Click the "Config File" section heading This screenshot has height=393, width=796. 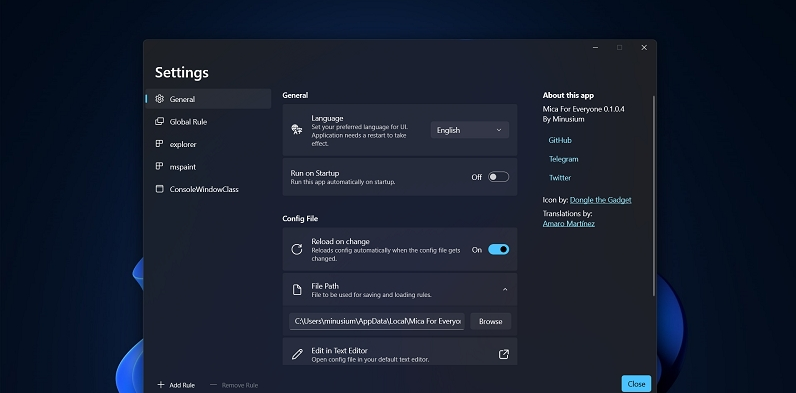click(x=300, y=218)
